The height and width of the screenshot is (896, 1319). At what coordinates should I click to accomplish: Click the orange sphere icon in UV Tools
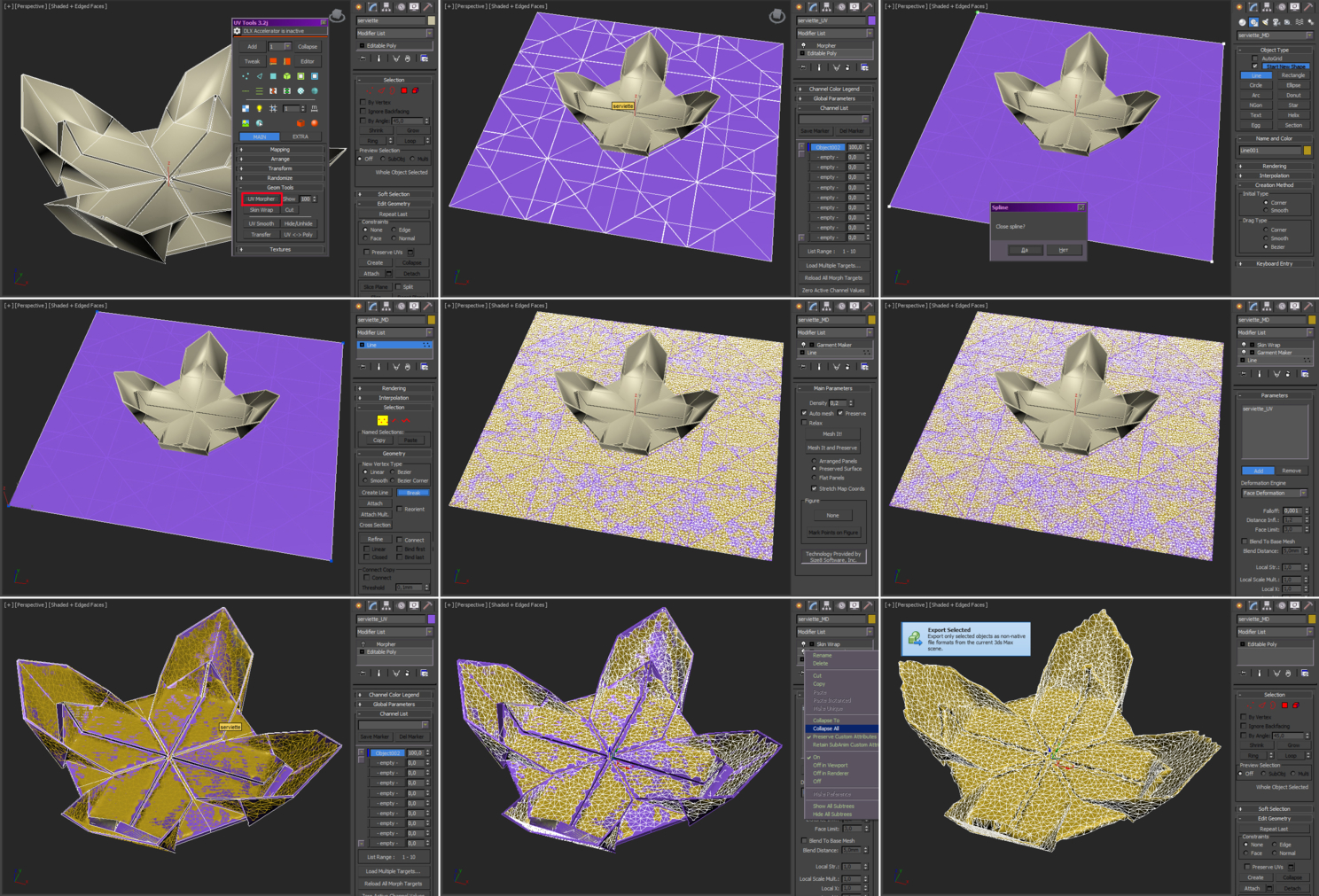[314, 123]
